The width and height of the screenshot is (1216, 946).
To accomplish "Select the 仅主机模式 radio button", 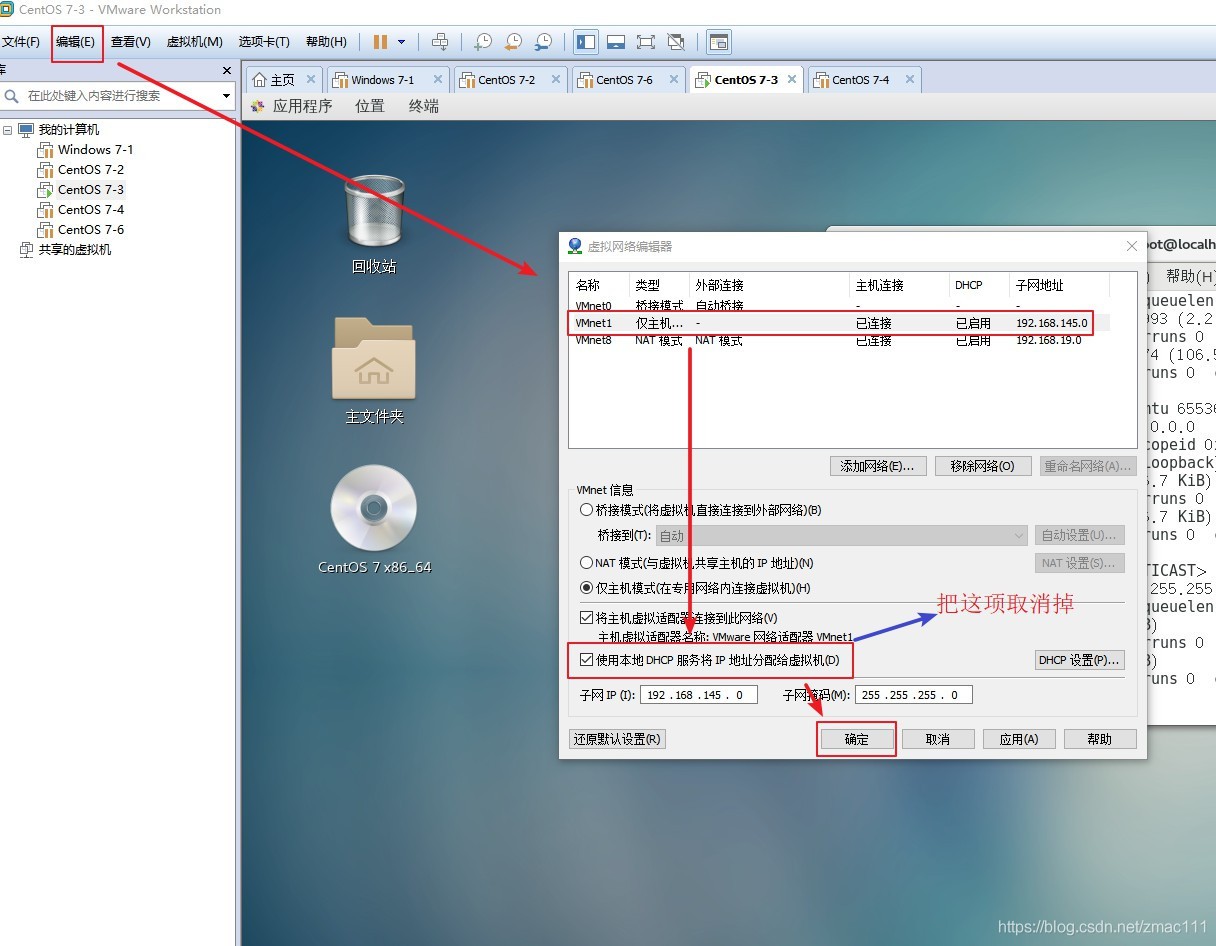I will [587, 589].
